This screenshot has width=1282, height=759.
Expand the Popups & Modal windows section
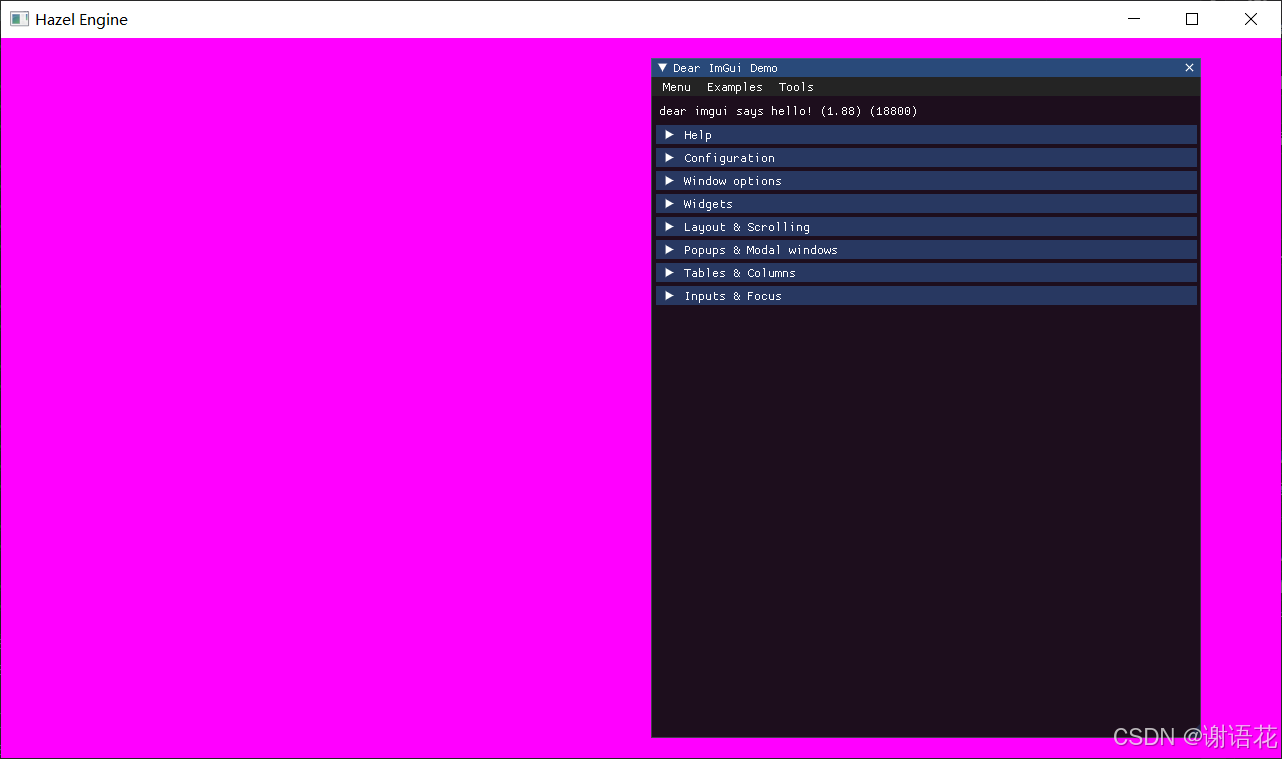coord(926,250)
